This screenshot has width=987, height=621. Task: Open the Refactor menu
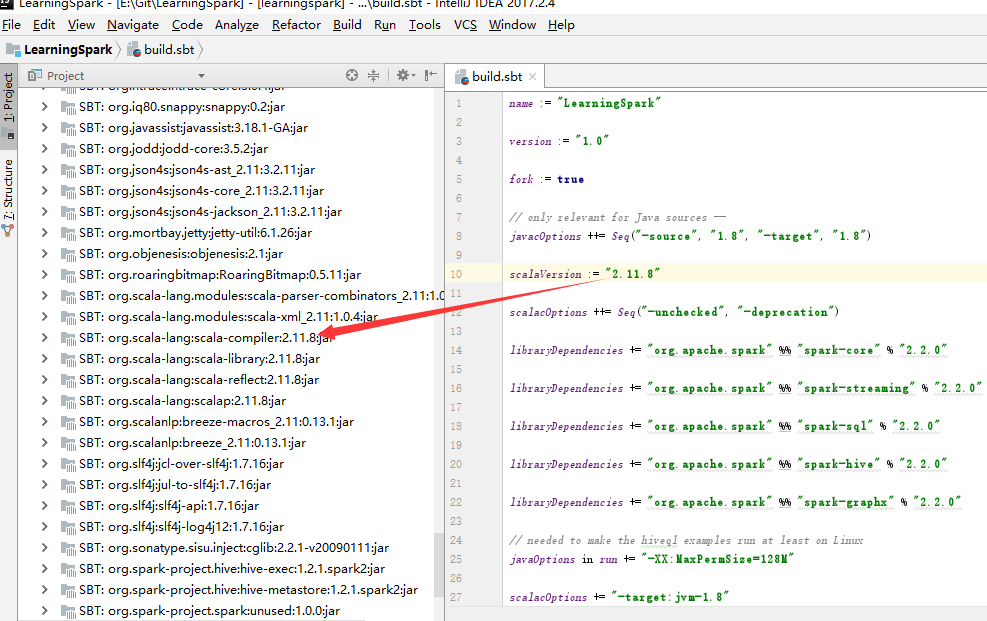click(296, 25)
